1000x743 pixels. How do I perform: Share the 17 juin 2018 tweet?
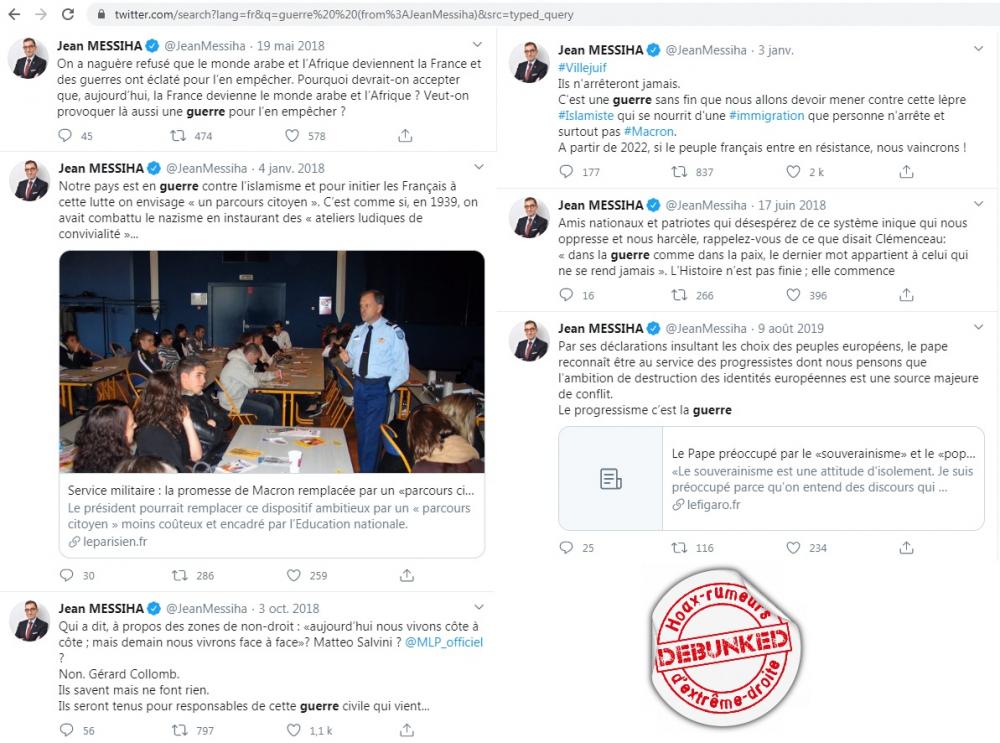[x=906, y=295]
